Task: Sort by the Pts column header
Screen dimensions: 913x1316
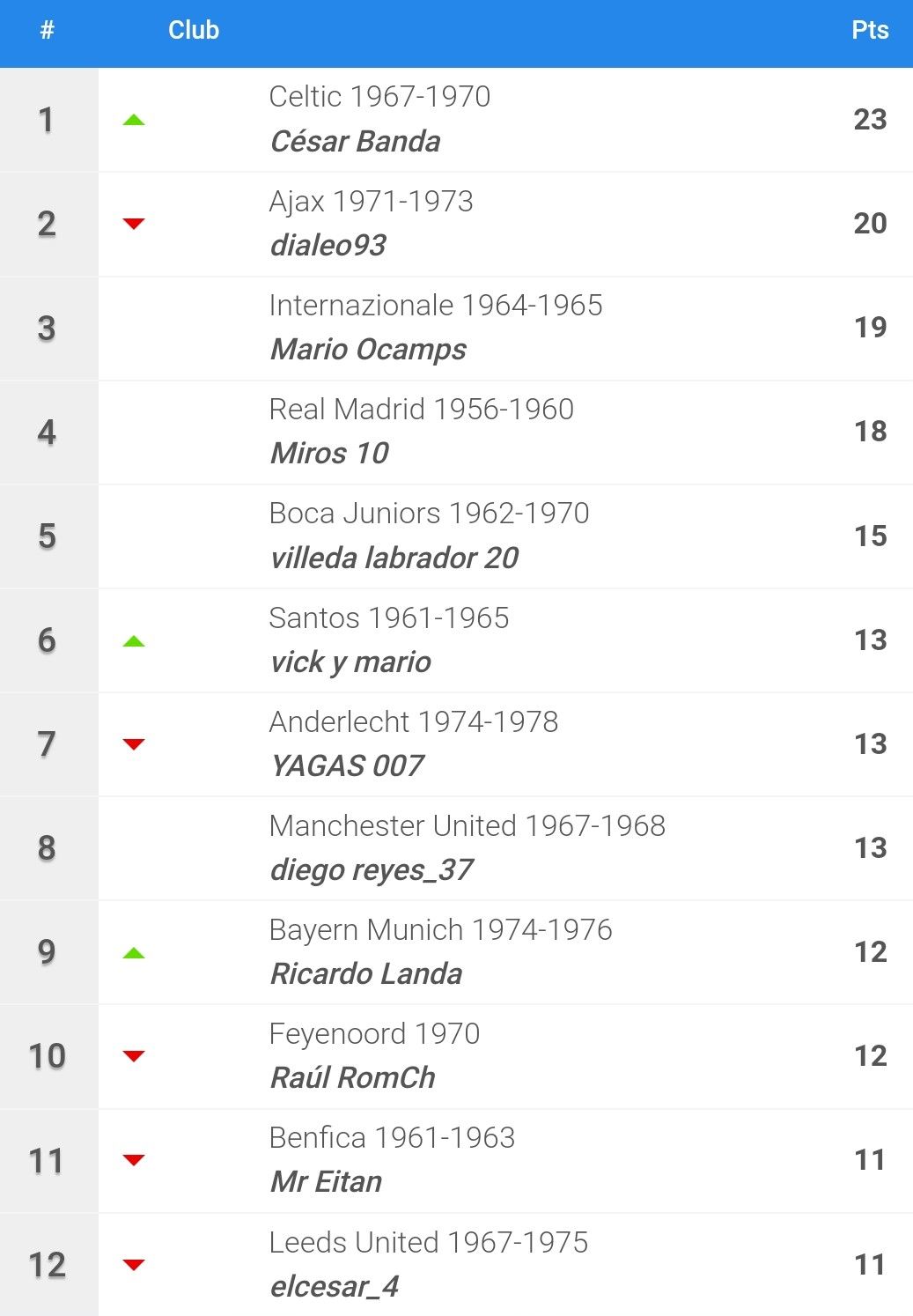Action: 870,30
